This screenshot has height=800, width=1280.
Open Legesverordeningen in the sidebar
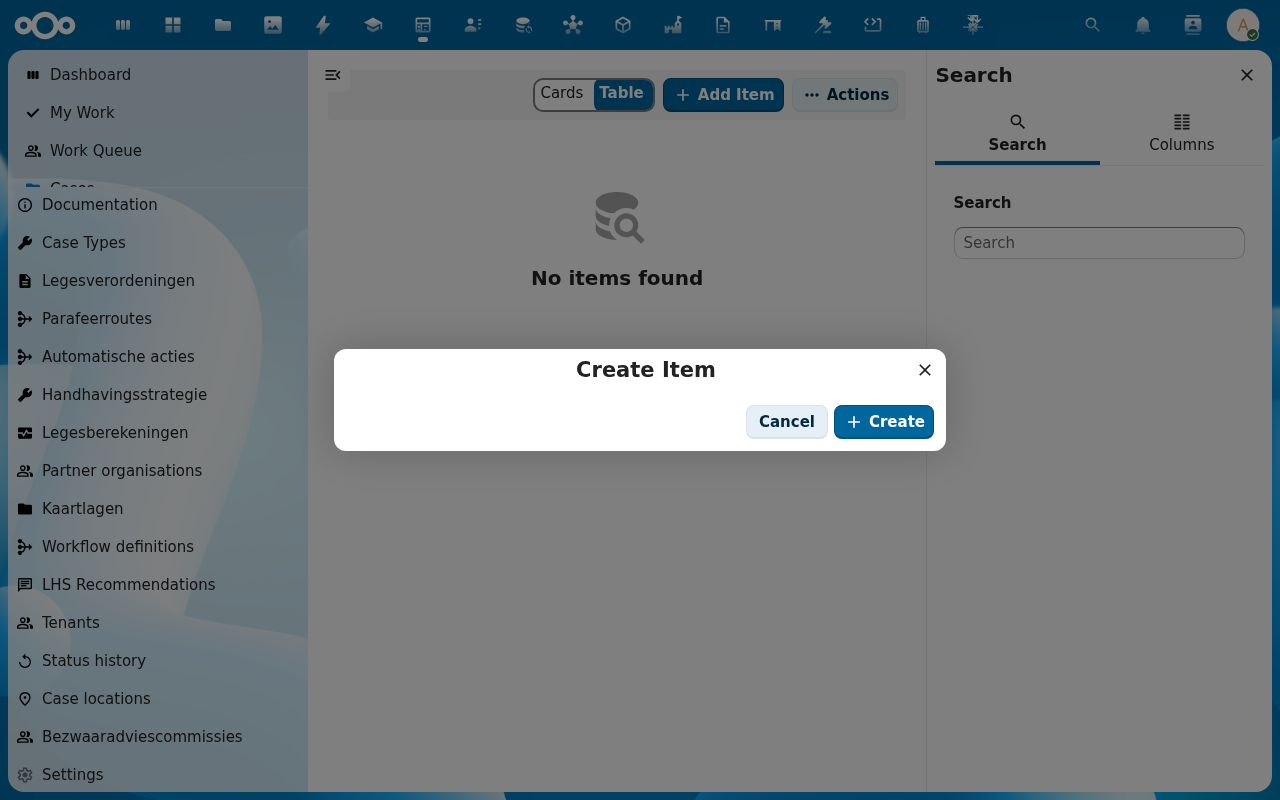[x=158, y=281]
